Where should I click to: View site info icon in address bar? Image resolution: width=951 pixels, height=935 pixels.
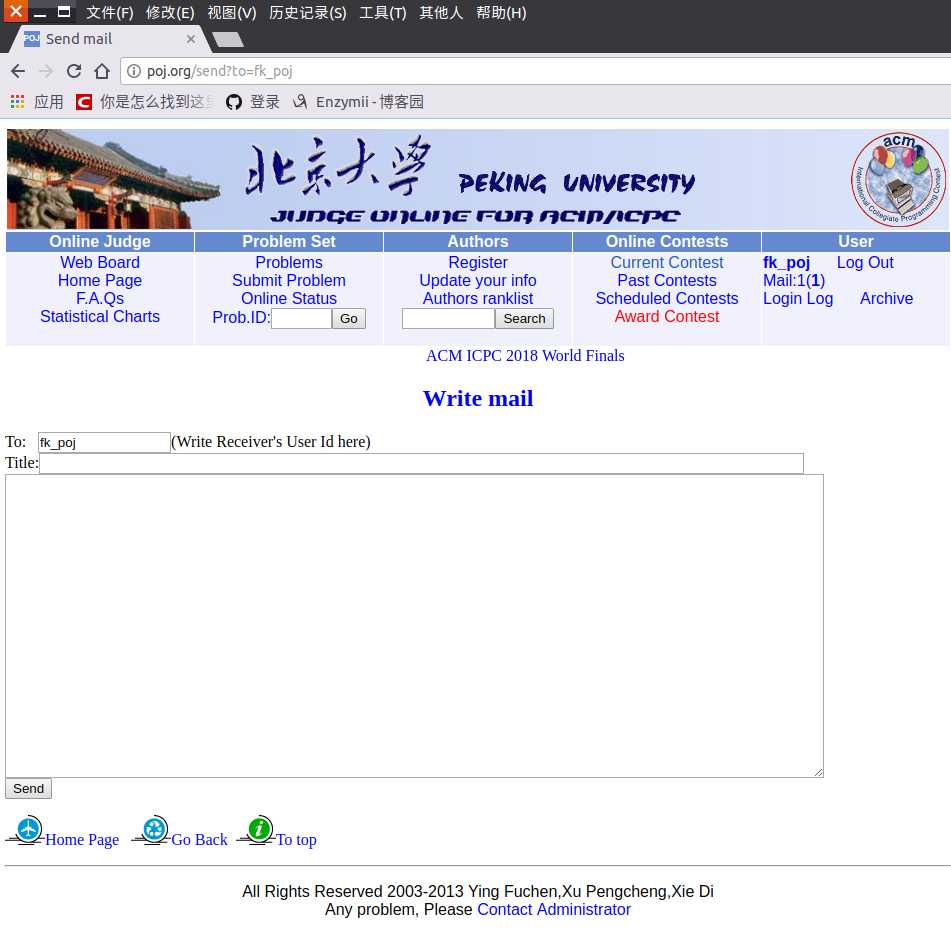[x=134, y=71]
